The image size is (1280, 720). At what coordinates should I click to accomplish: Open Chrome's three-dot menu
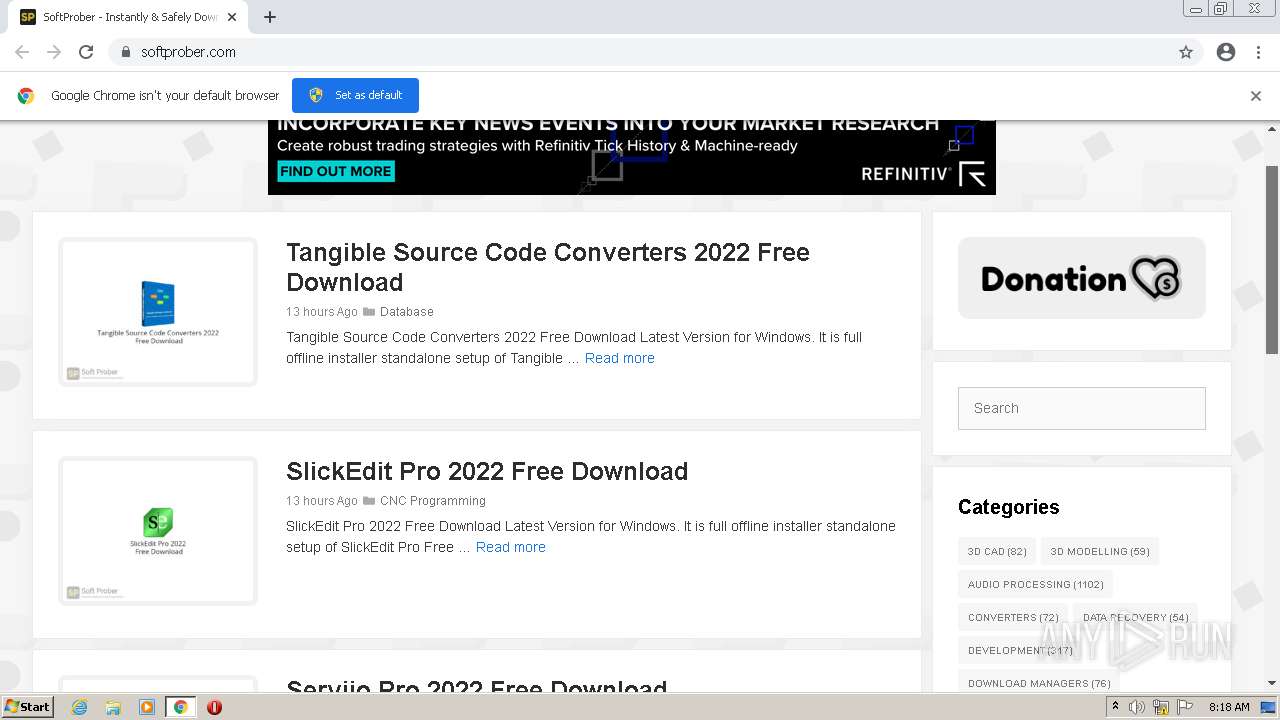1258,52
